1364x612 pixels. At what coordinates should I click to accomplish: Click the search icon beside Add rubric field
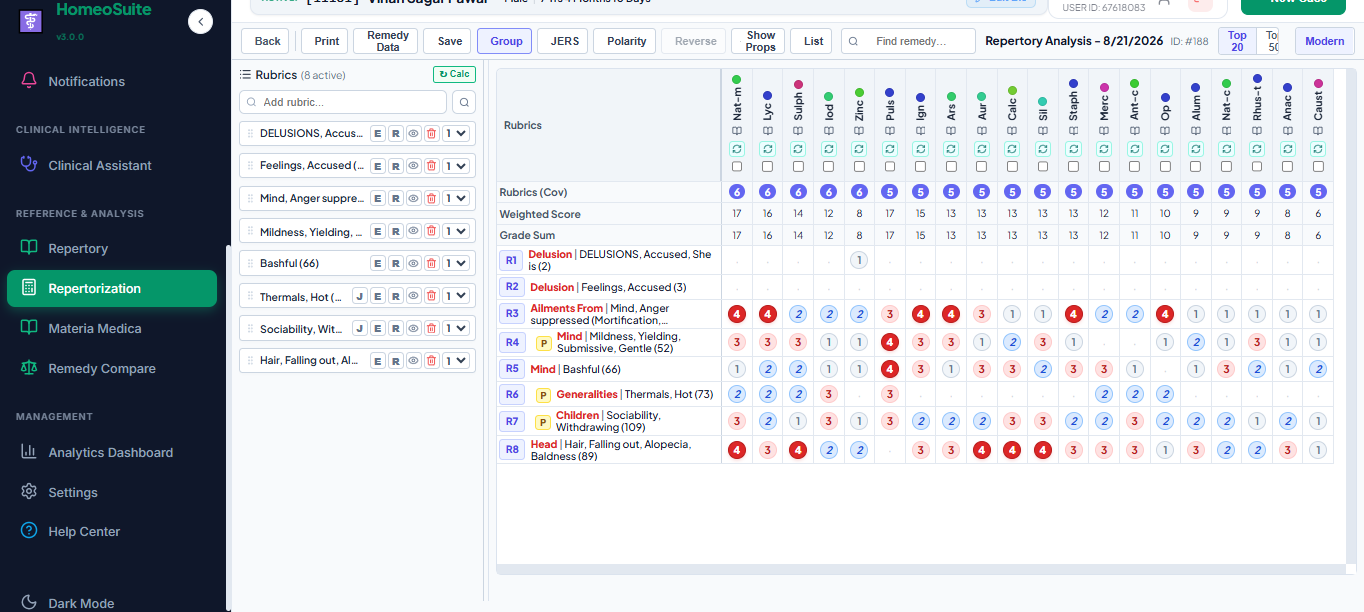464,102
